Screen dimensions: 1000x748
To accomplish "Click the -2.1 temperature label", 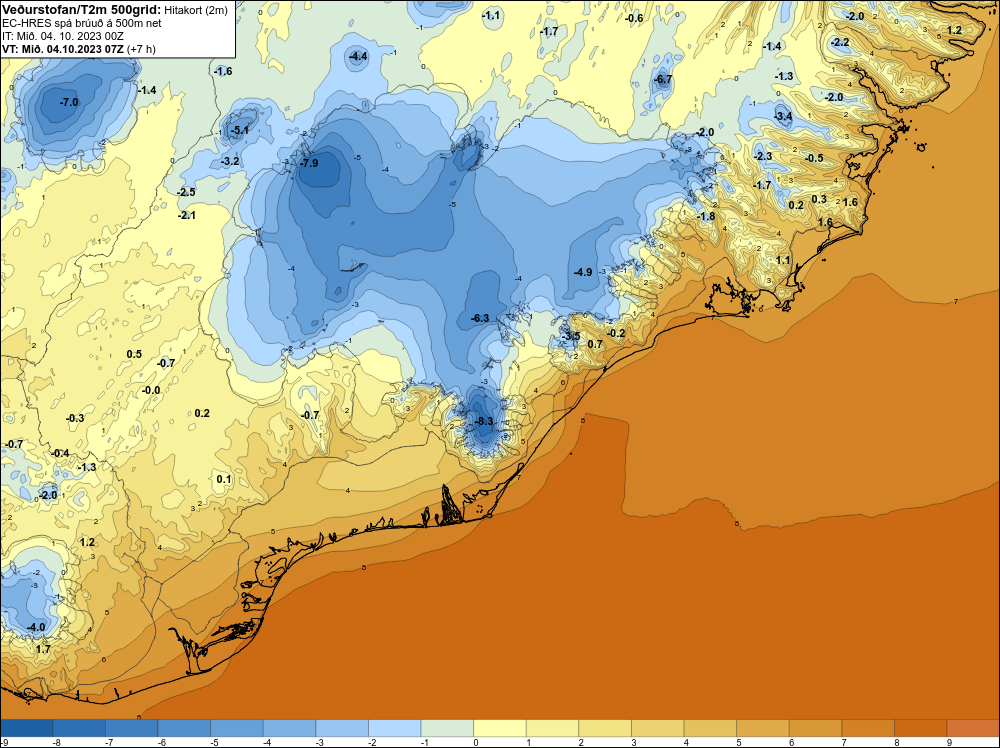I will (186, 215).
